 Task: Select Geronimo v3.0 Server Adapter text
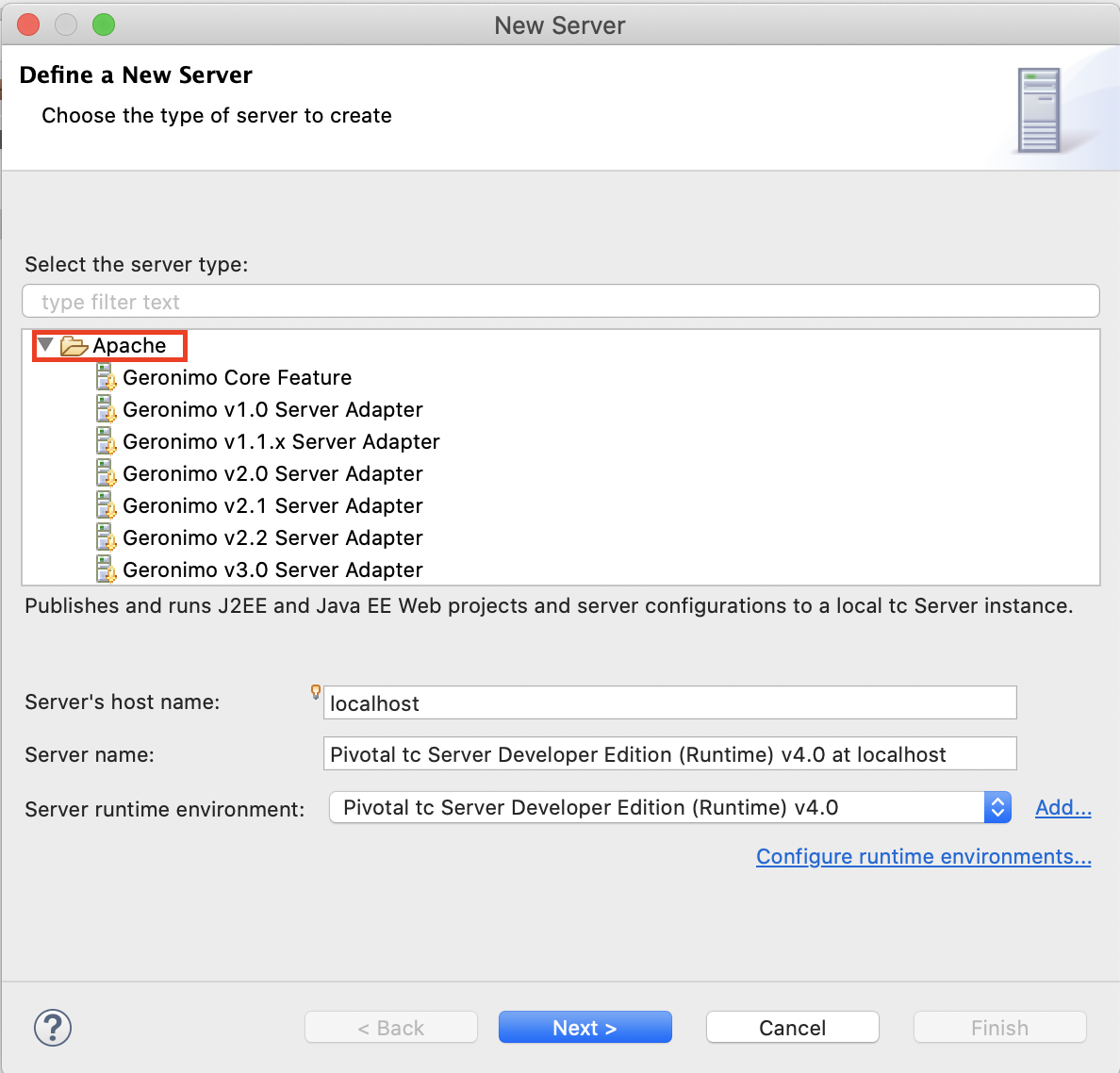click(272, 570)
